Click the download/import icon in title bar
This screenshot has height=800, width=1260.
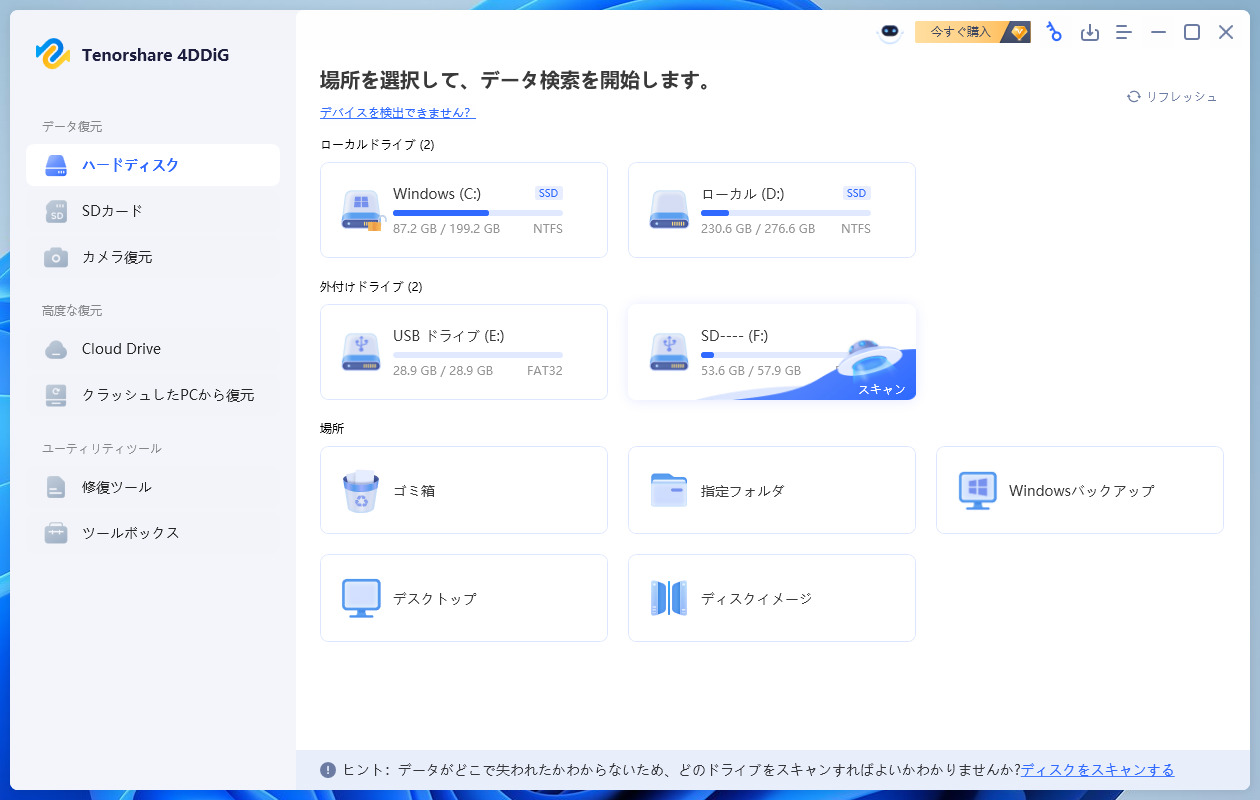(1090, 33)
